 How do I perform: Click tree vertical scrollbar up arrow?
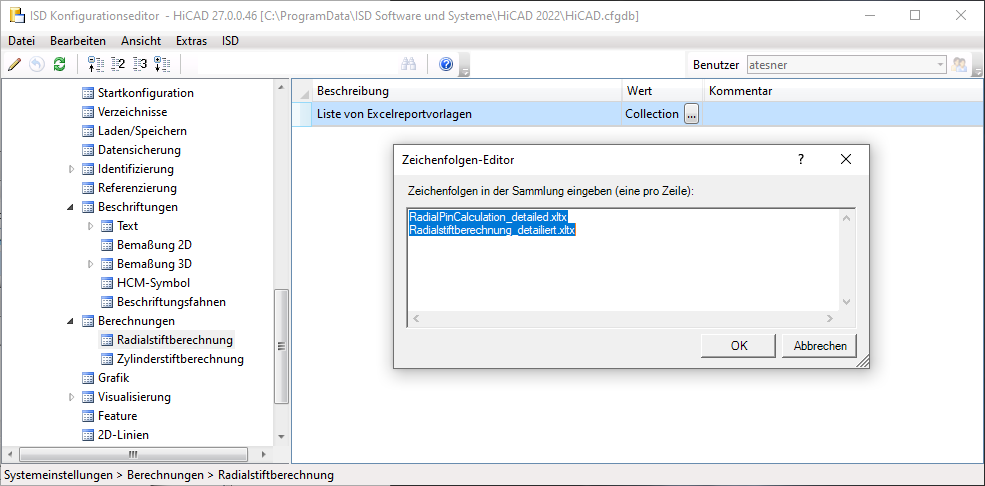281,87
